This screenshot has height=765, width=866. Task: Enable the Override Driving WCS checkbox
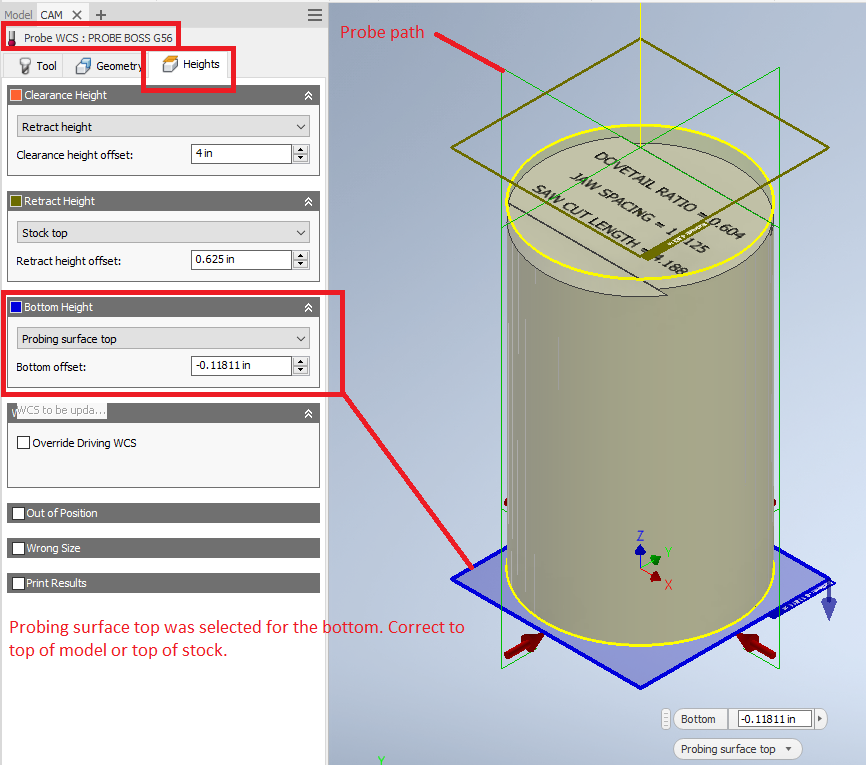(22, 443)
